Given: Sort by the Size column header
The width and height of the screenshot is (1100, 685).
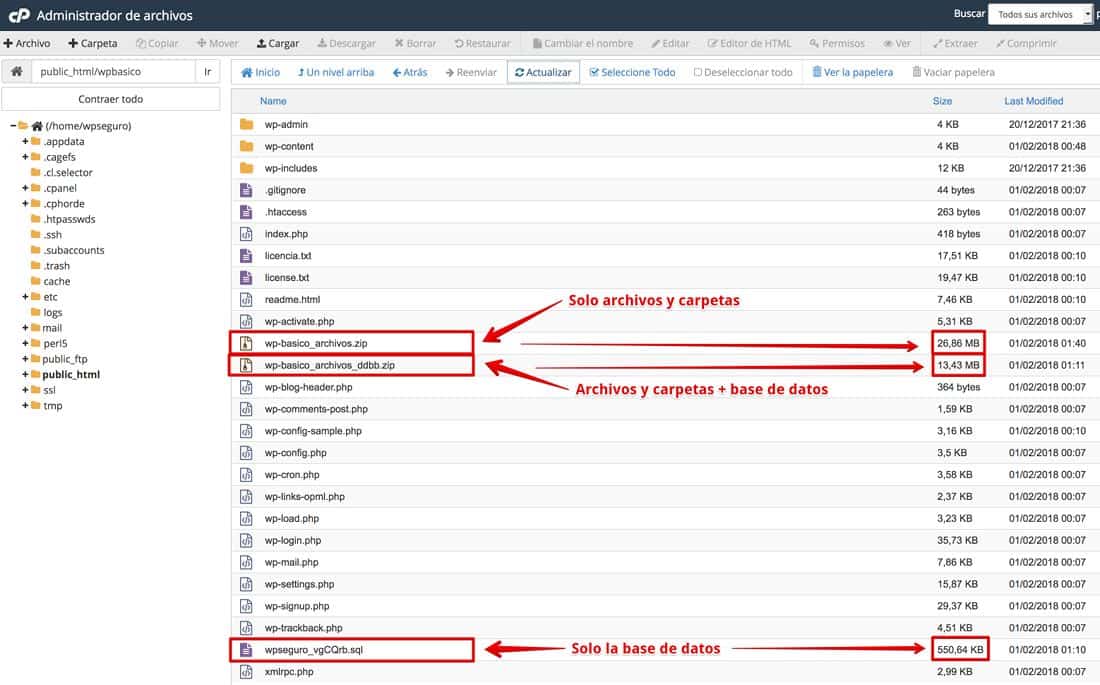Looking at the screenshot, I should (x=942, y=101).
